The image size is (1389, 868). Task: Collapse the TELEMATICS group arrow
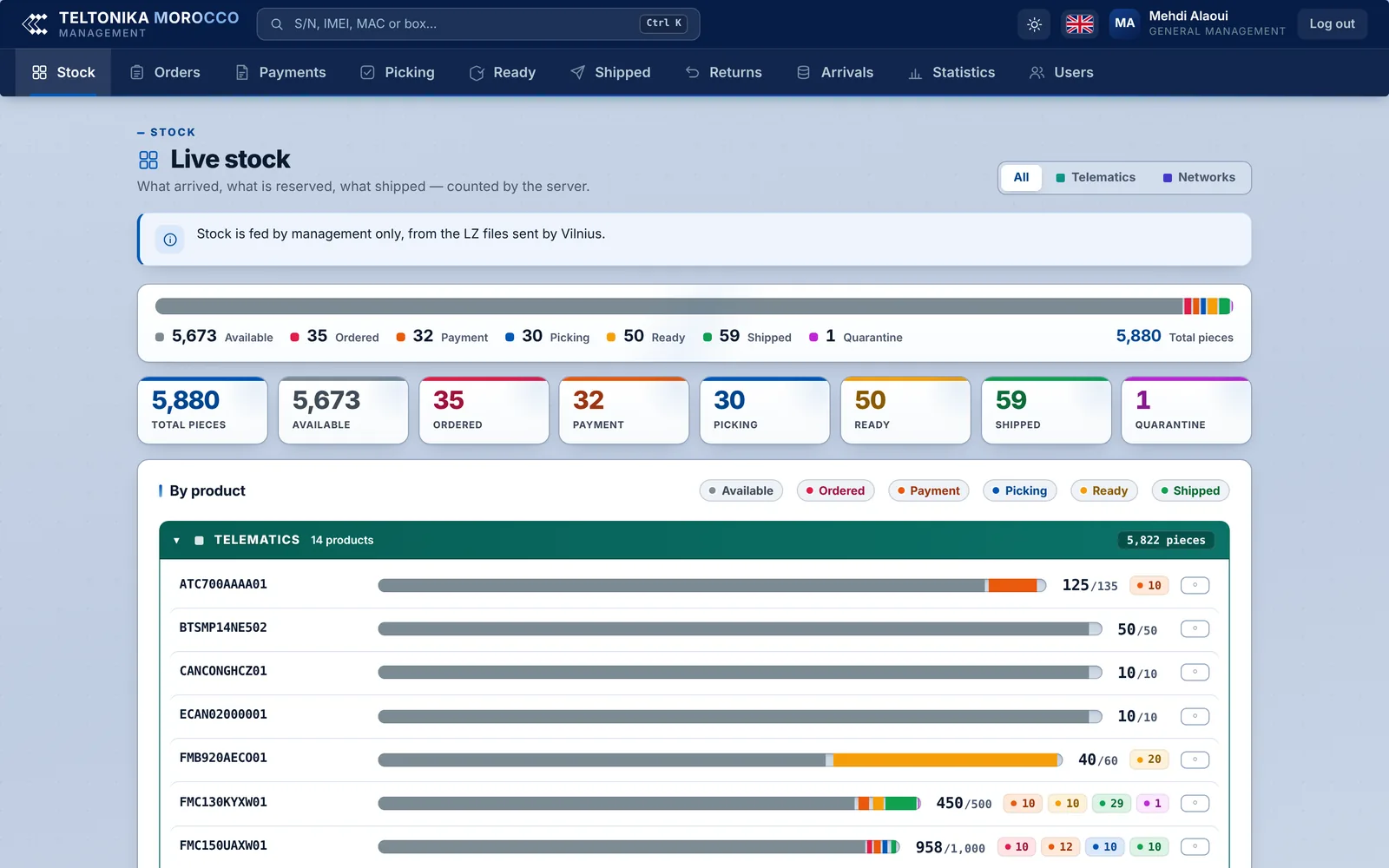click(176, 541)
